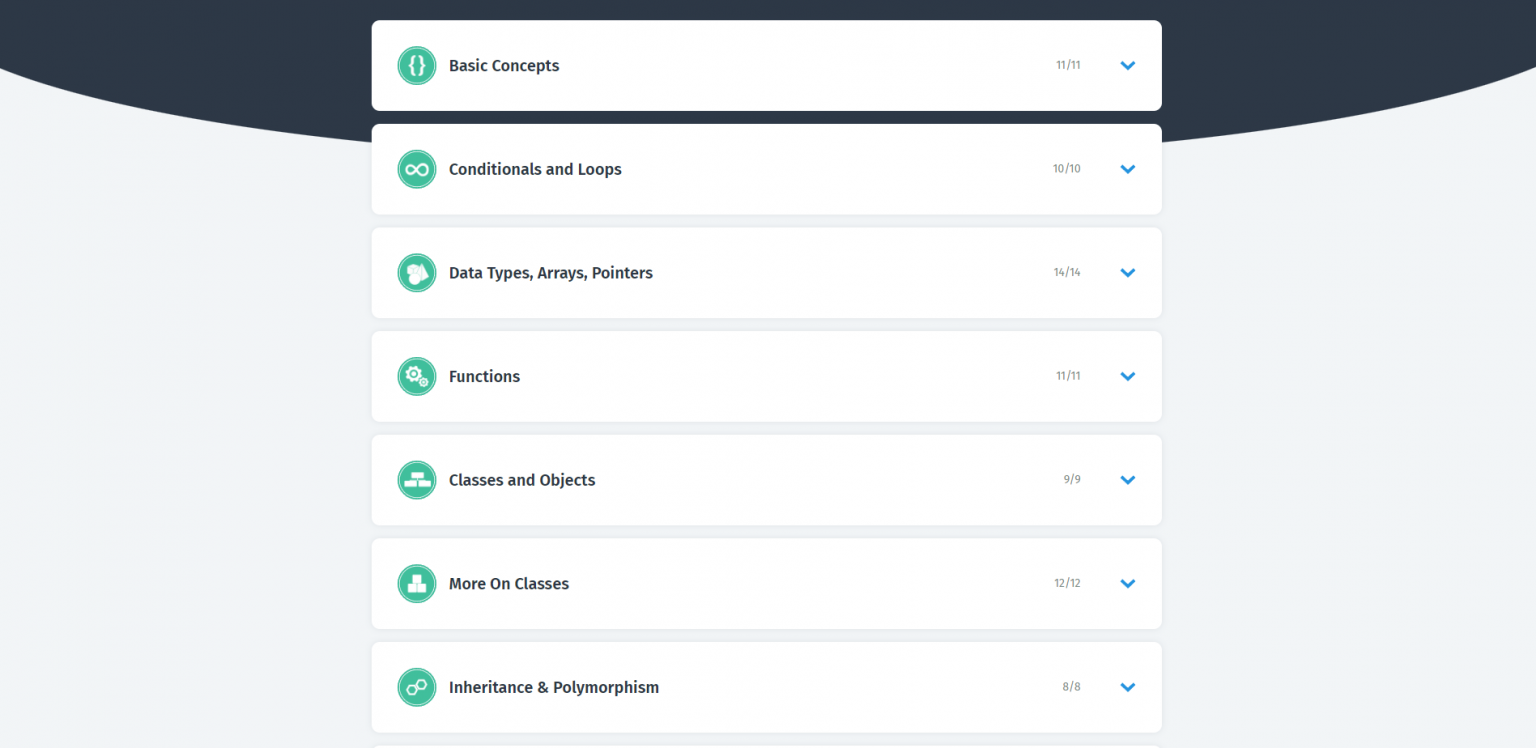
Task: Click the Data Types module shapes icon
Action: tap(417, 273)
